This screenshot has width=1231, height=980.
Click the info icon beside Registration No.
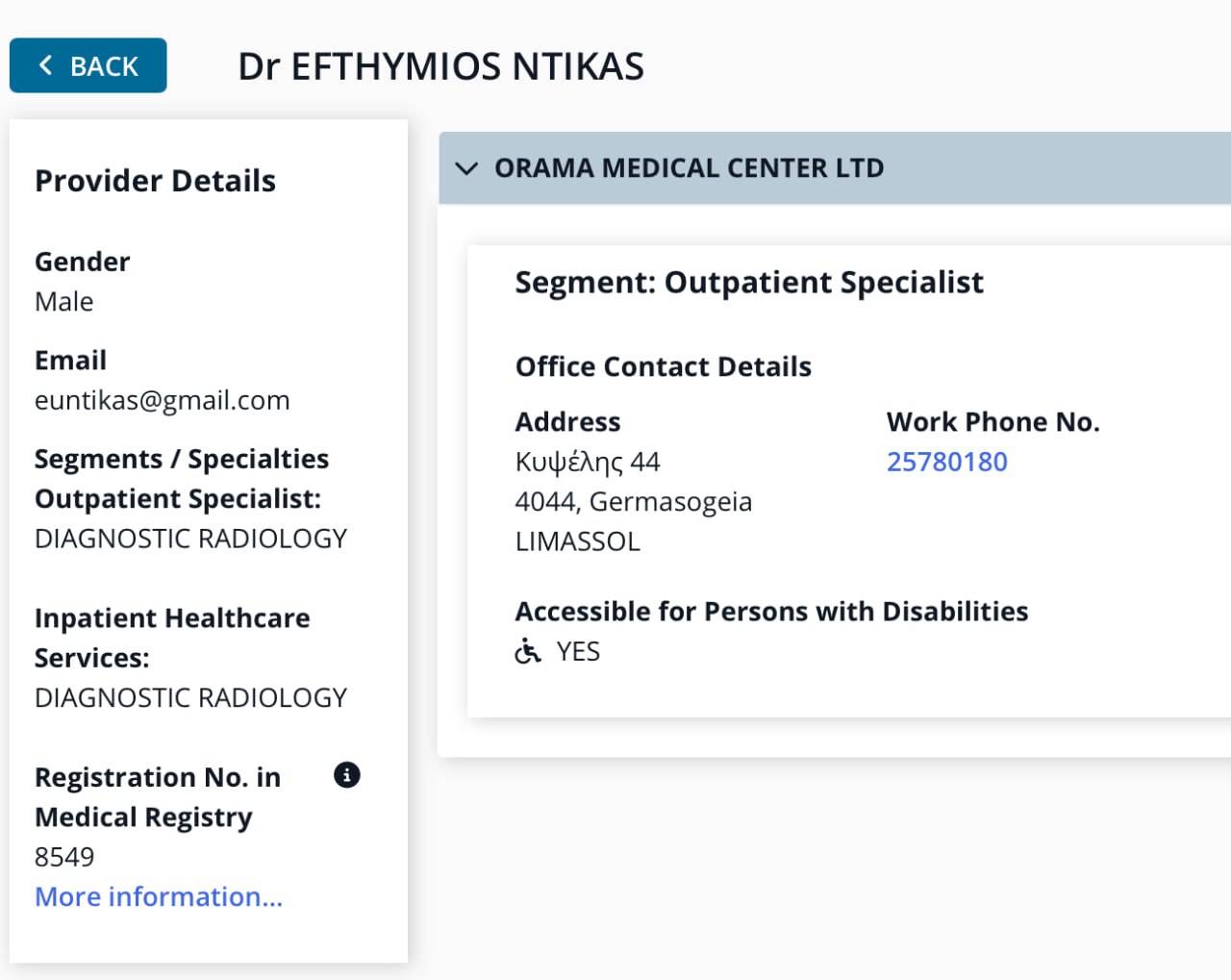coord(346,775)
